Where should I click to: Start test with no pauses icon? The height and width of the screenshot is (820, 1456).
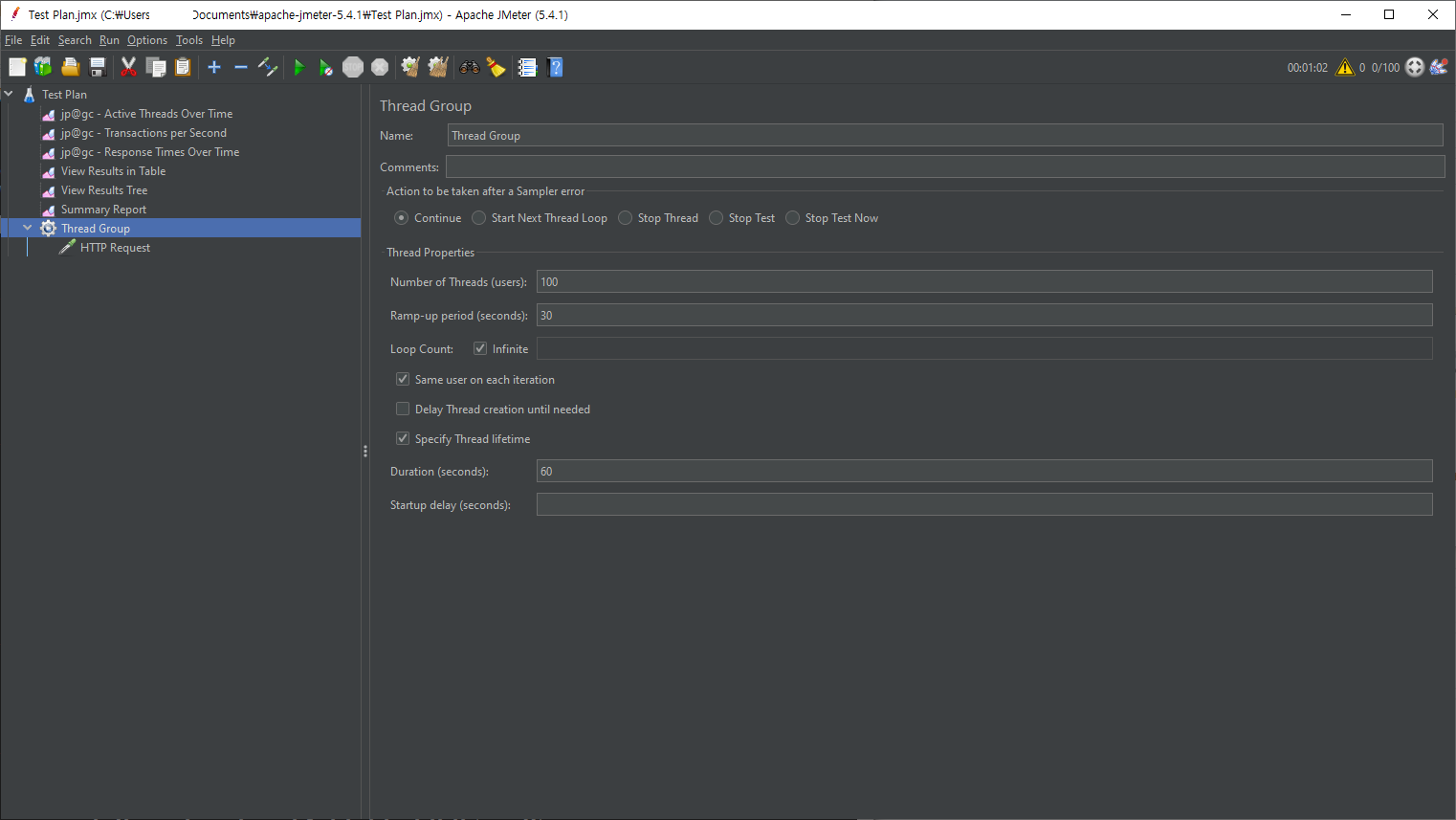point(326,67)
